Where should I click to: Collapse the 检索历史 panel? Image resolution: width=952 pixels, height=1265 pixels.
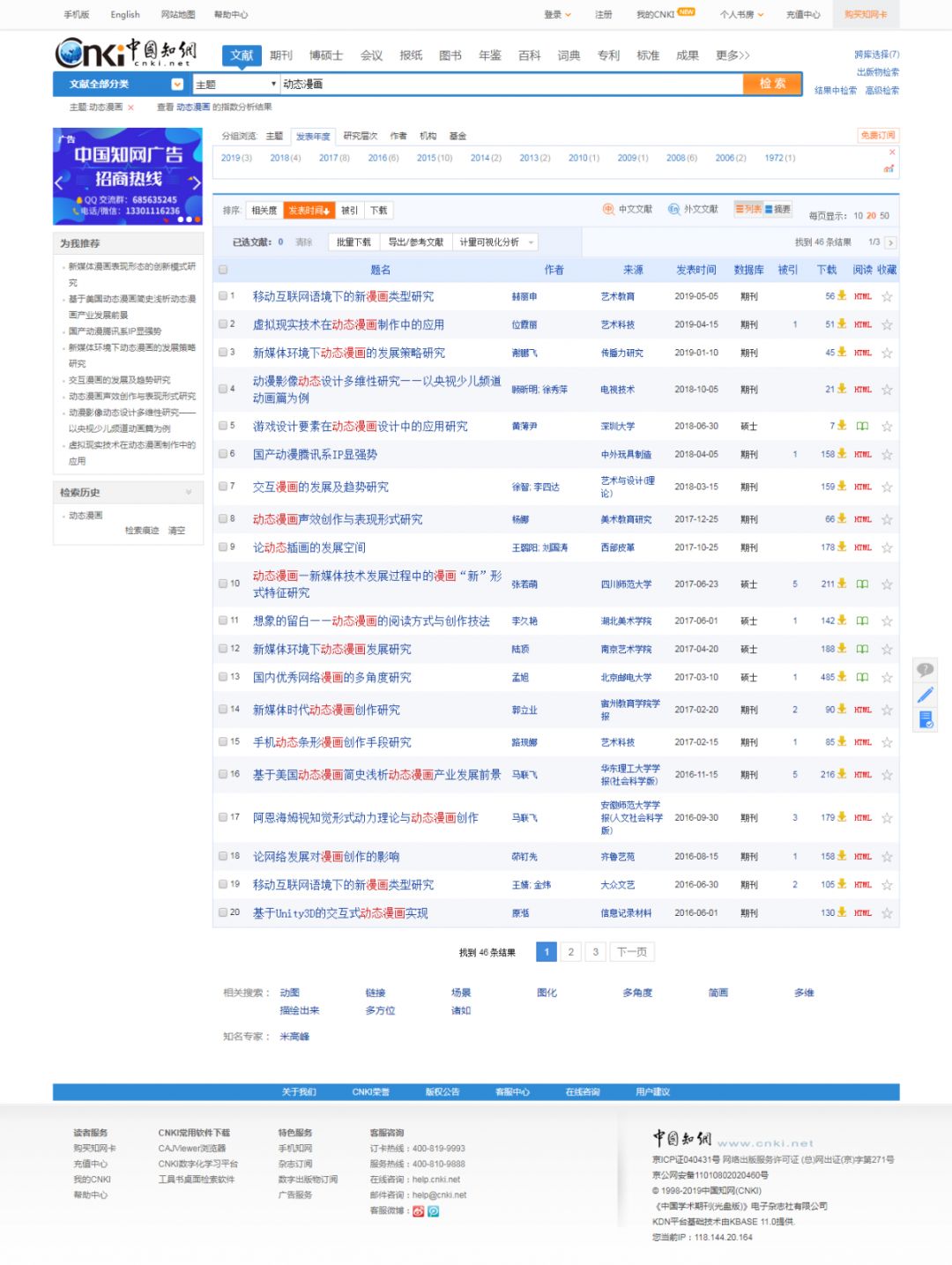[189, 492]
